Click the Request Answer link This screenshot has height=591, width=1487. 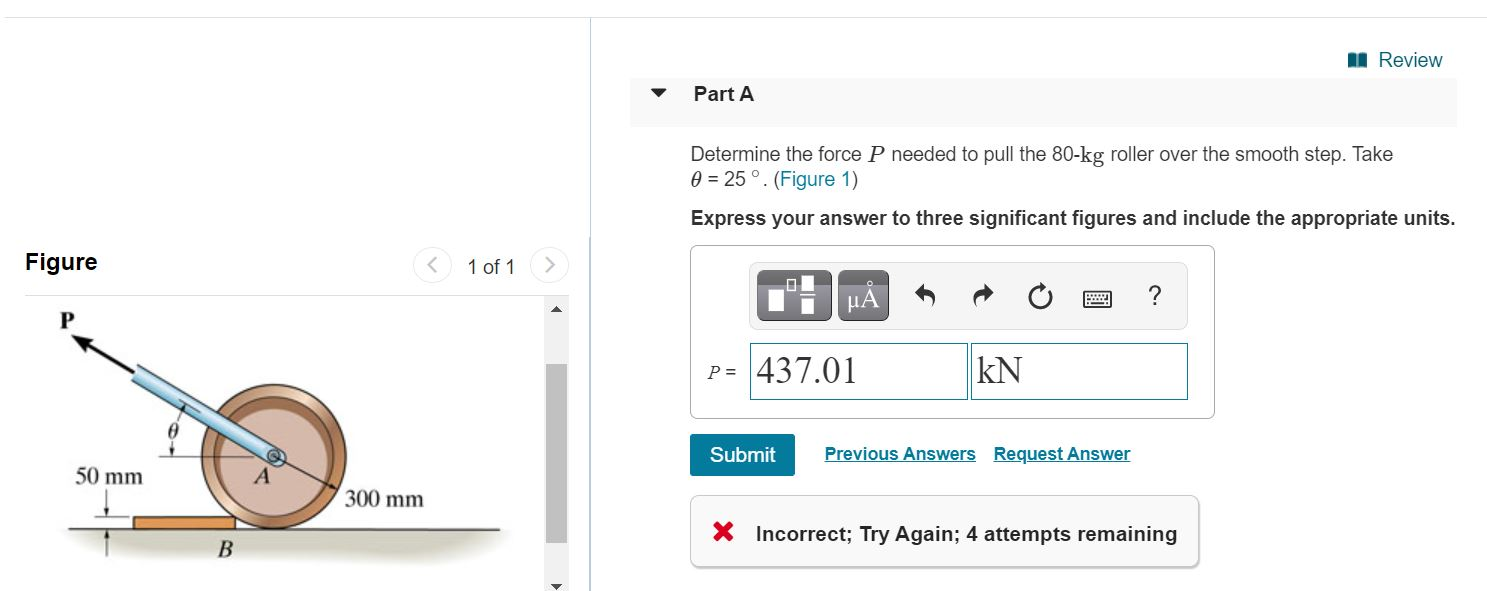[x=1061, y=453]
